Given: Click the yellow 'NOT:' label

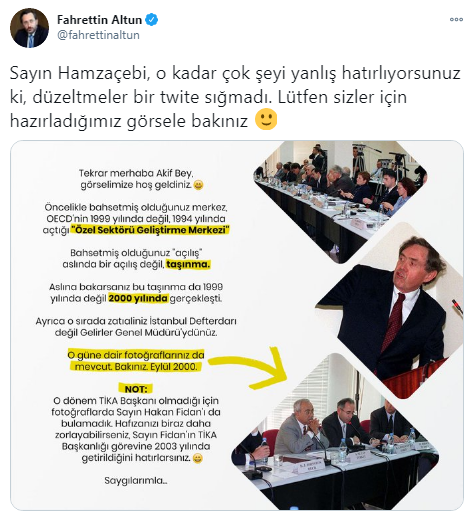Looking at the screenshot, I should (136, 389).
